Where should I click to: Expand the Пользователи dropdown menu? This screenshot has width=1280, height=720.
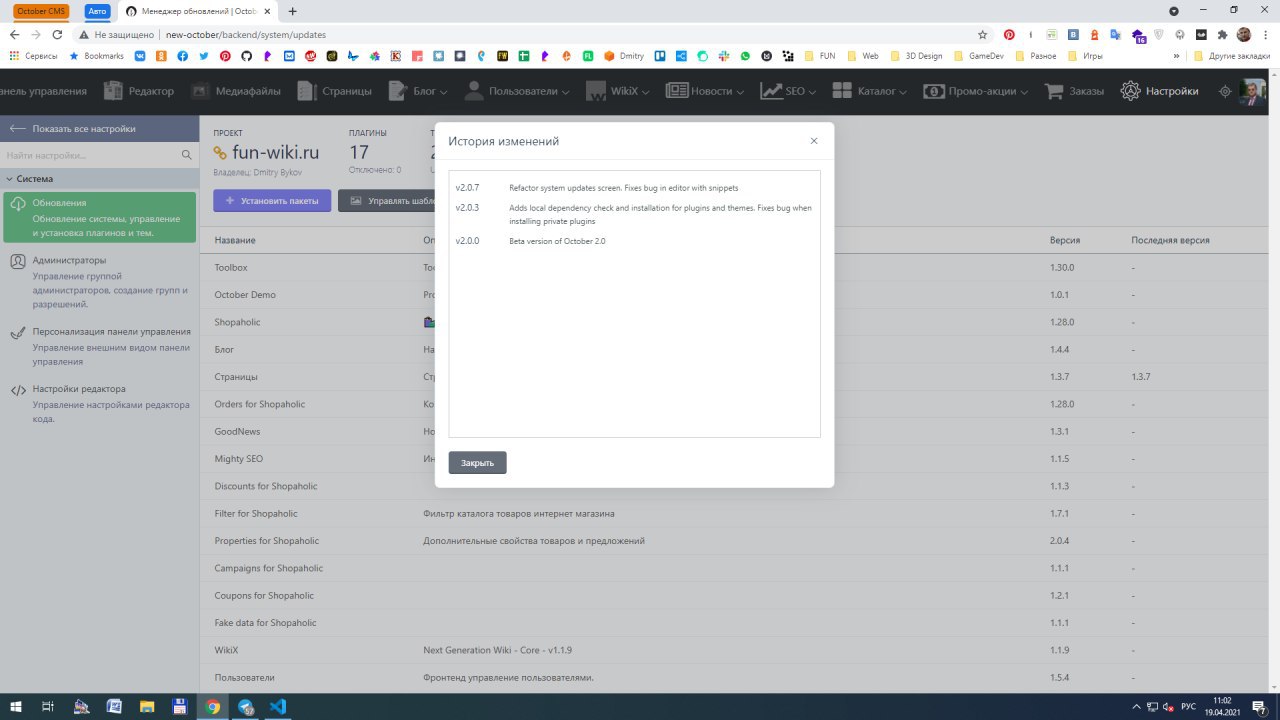pos(517,91)
